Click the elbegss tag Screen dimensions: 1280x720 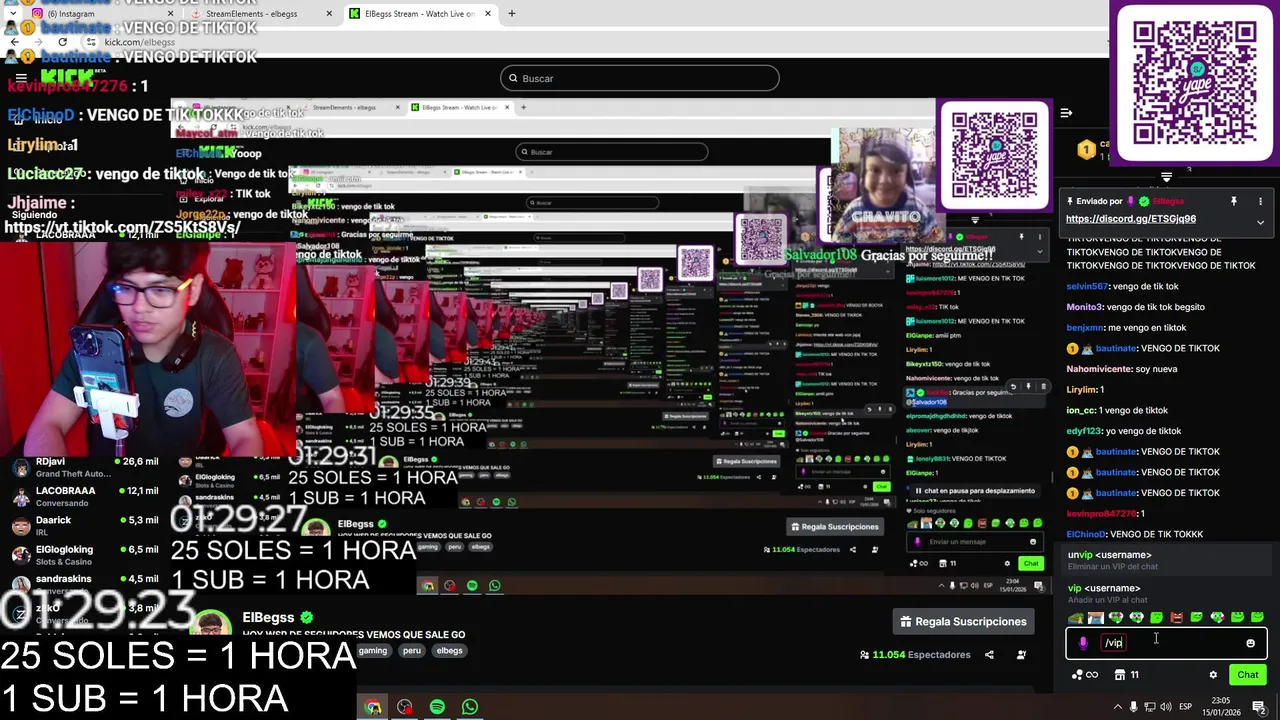[x=450, y=650]
